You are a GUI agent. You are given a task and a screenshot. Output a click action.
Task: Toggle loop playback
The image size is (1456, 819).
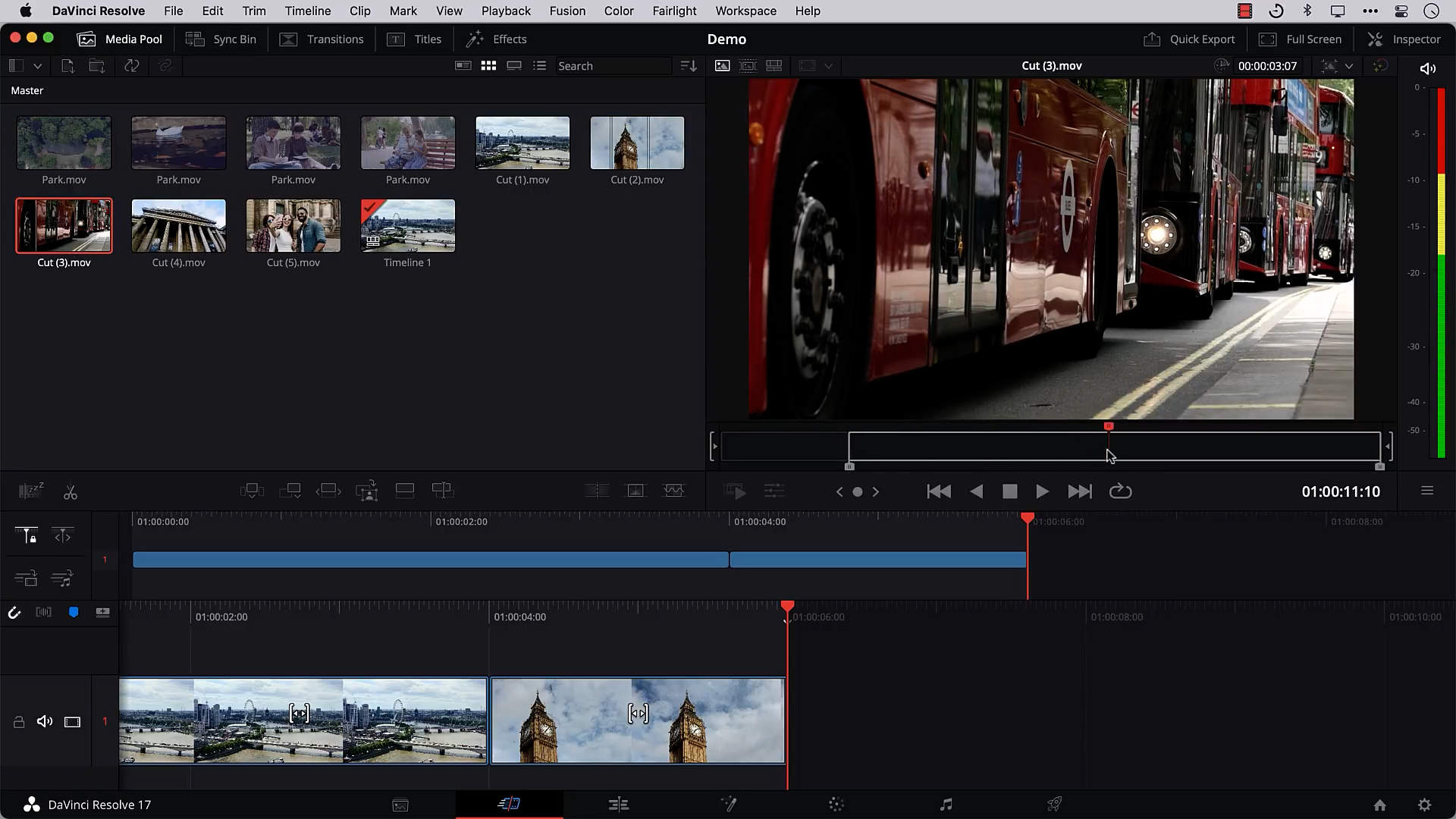[x=1120, y=491]
